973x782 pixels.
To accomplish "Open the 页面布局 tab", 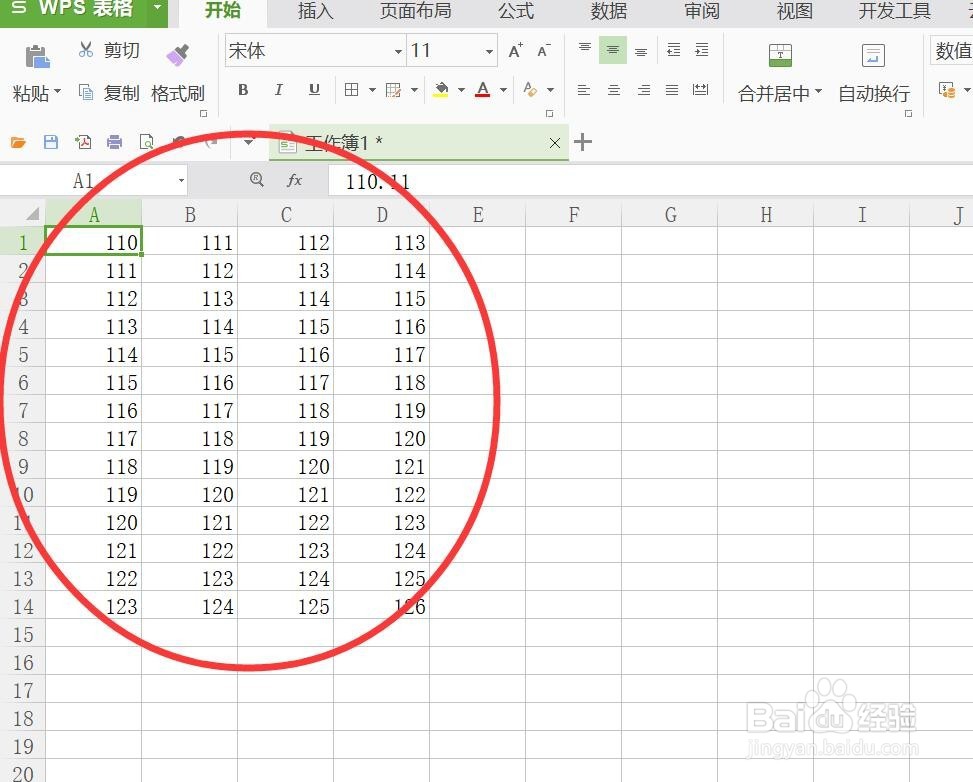I will pos(416,11).
